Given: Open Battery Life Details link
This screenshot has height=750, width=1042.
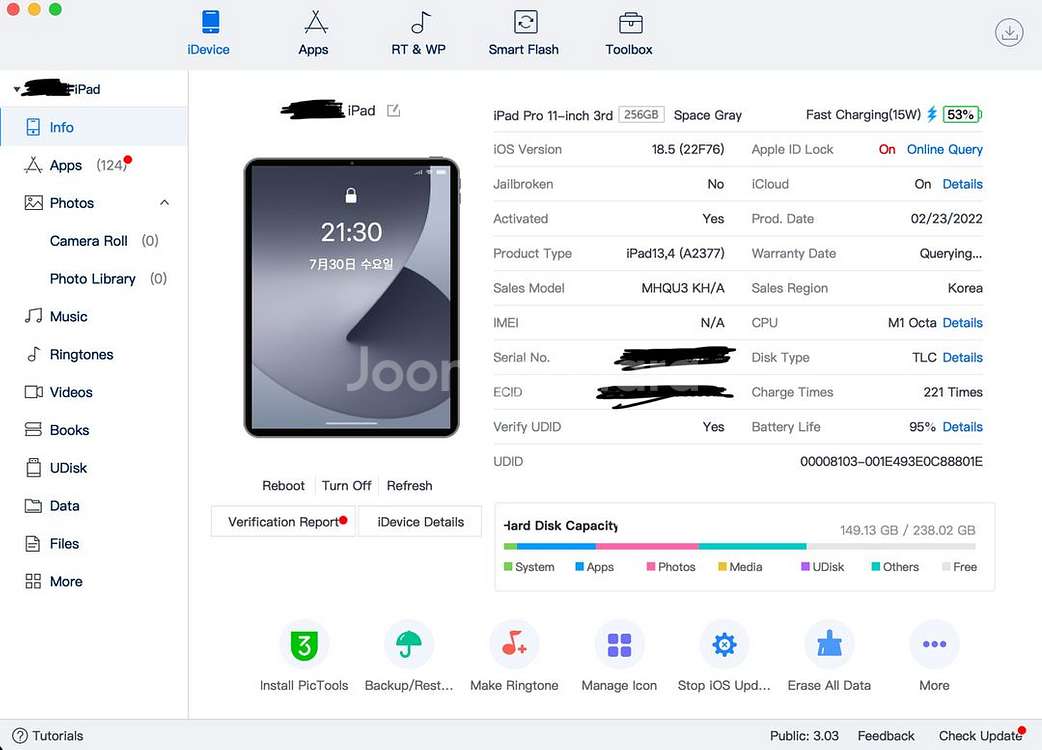Looking at the screenshot, I should (x=962, y=426).
